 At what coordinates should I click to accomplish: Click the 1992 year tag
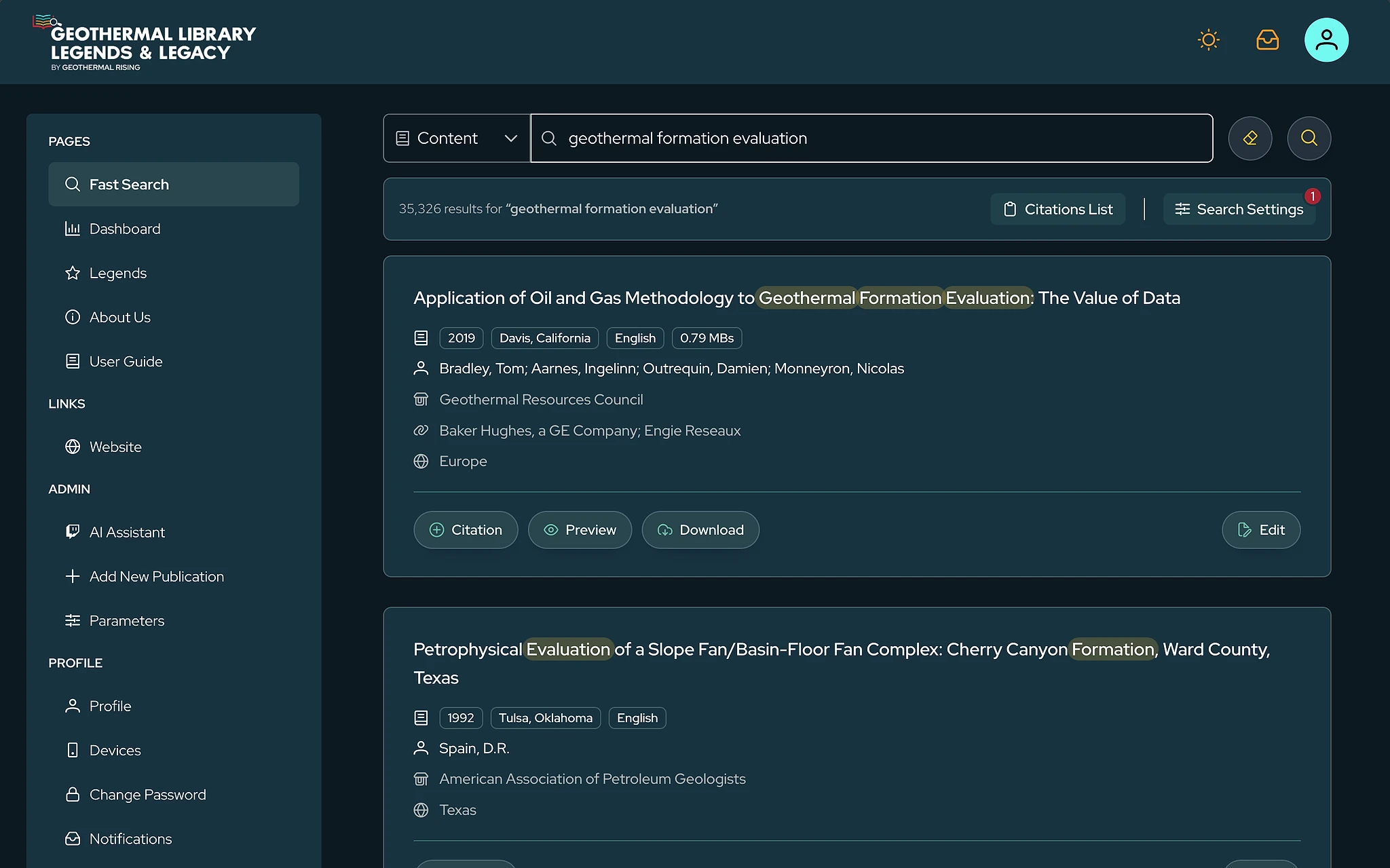point(461,718)
